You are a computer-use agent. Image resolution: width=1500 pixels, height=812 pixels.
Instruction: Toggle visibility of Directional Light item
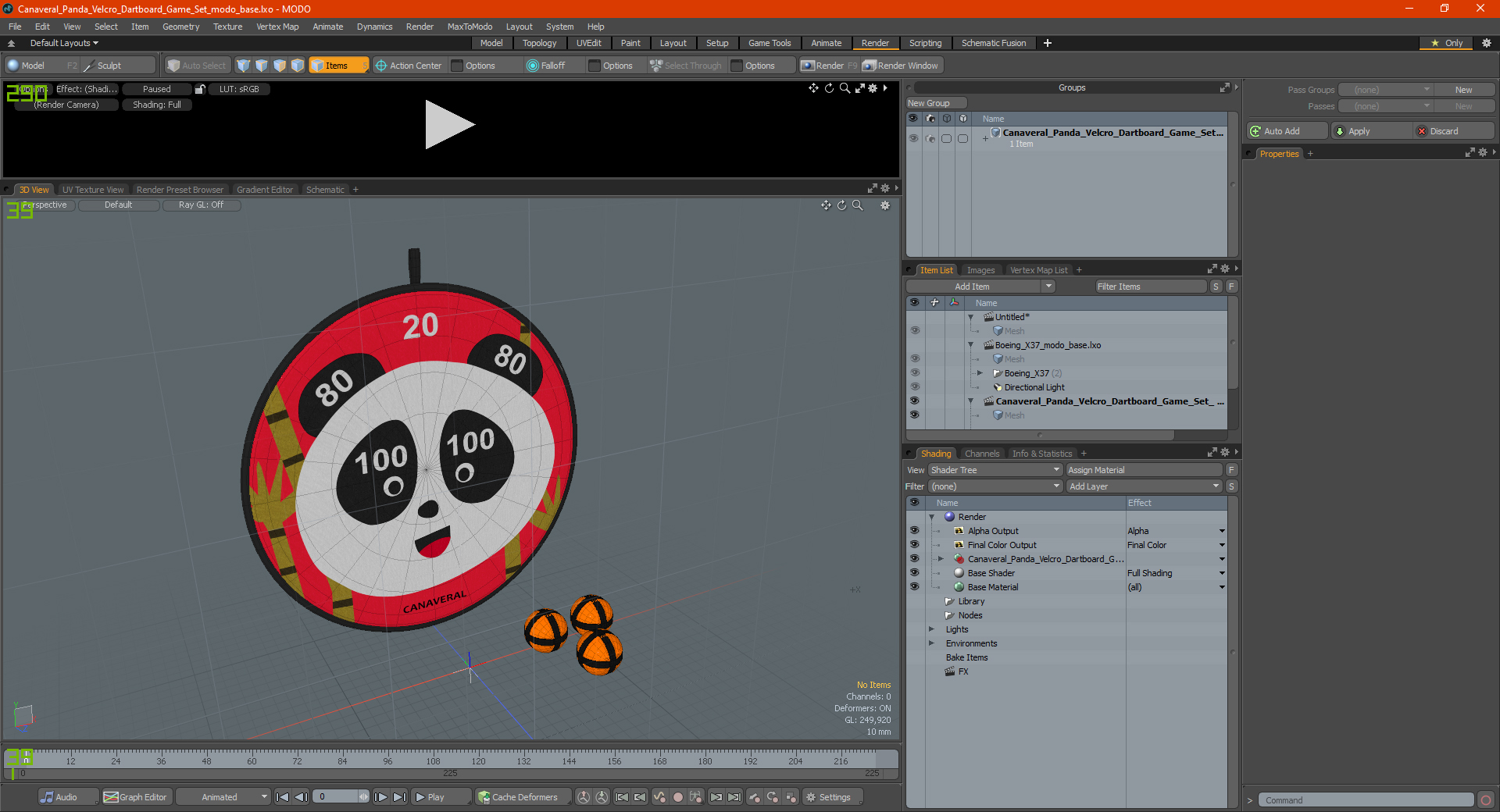[x=915, y=387]
